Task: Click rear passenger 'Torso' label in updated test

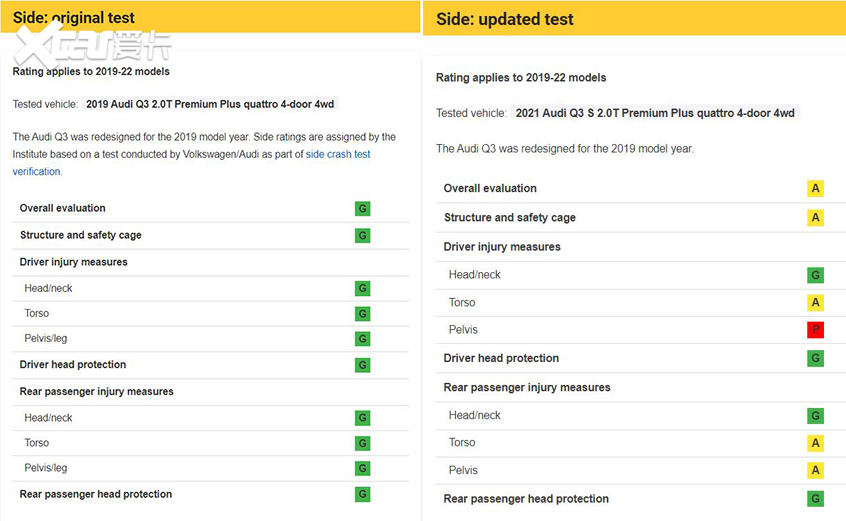Action: [462, 442]
